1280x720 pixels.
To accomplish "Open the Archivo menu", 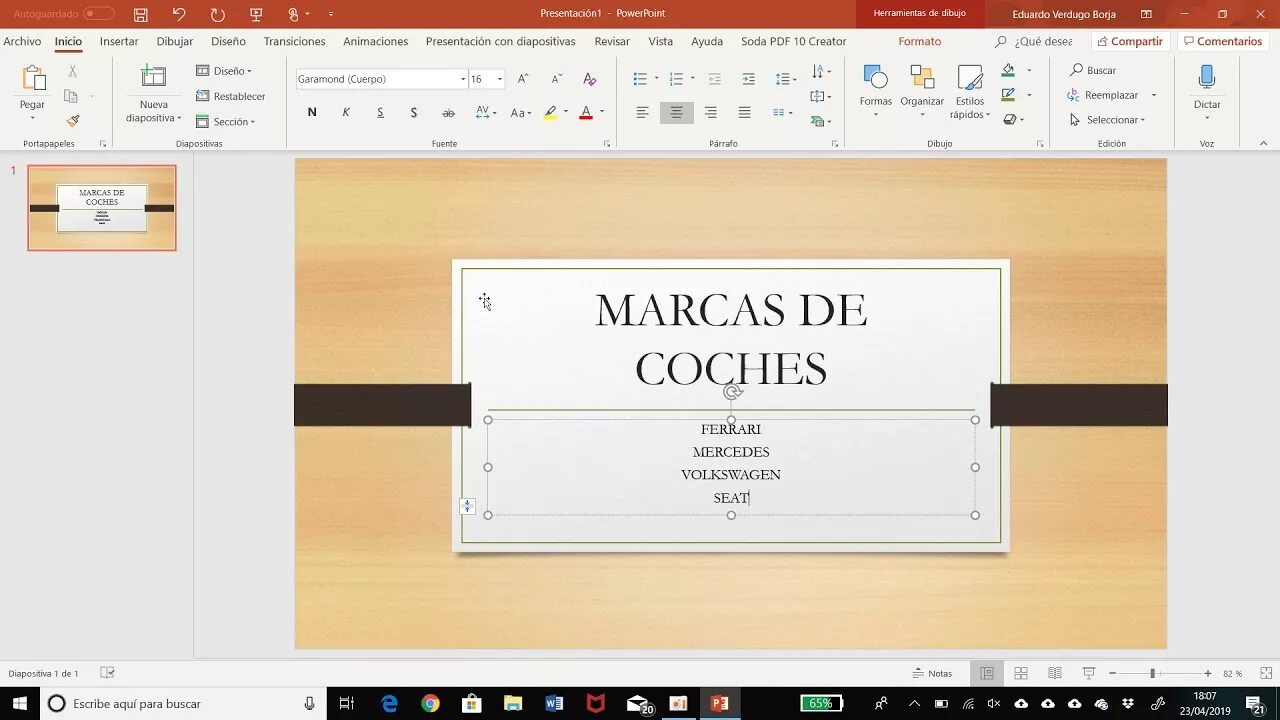I will click(x=22, y=41).
